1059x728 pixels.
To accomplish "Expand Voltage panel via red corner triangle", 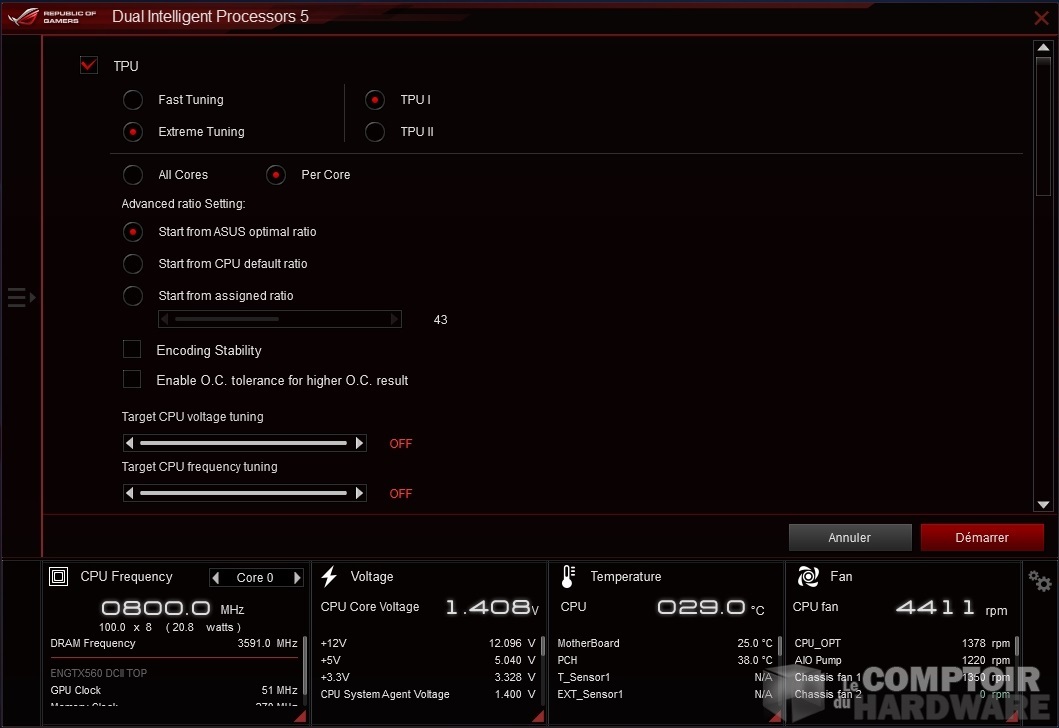I will click(538, 716).
